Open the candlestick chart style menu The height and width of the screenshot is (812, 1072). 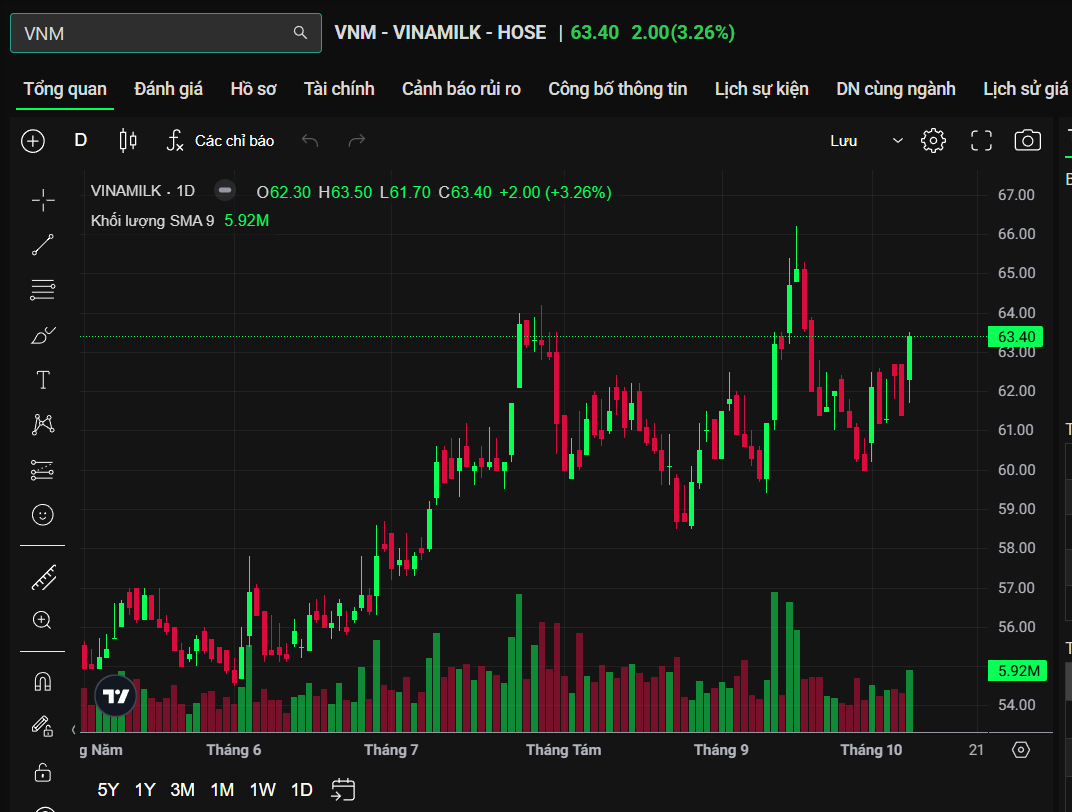pos(128,141)
